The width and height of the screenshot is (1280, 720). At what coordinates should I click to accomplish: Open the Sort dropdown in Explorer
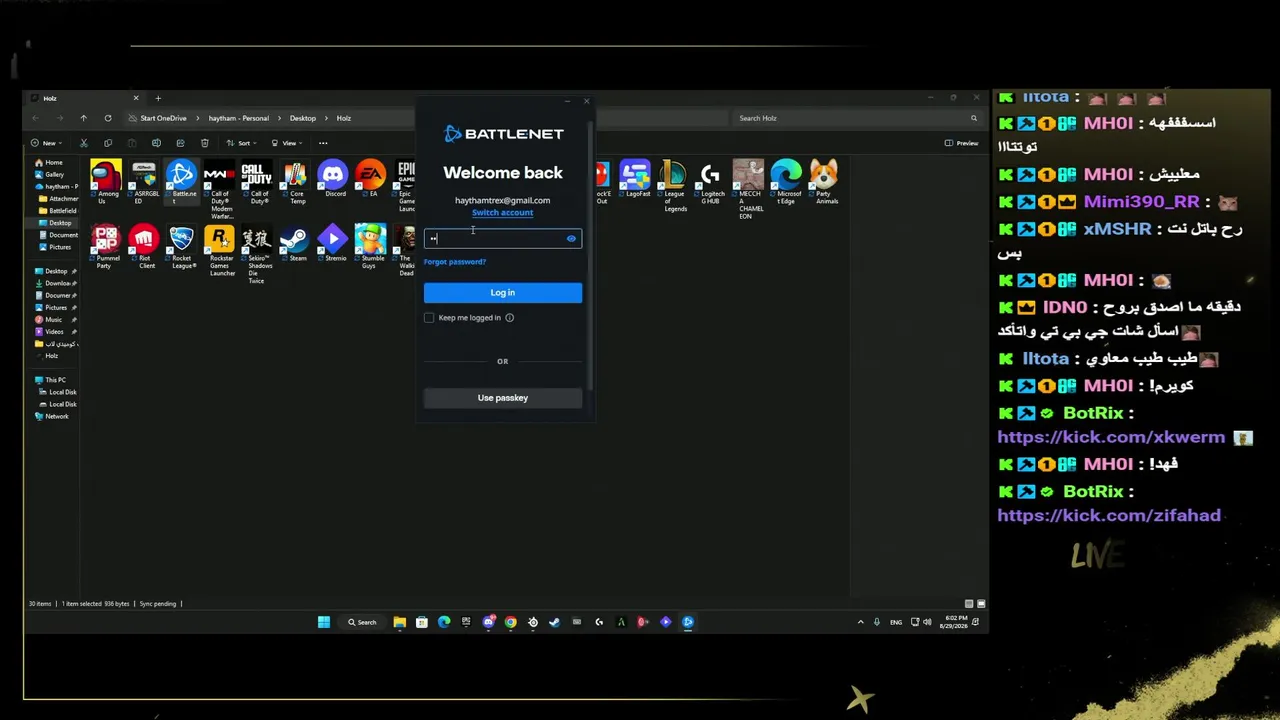pyautogui.click(x=240, y=143)
